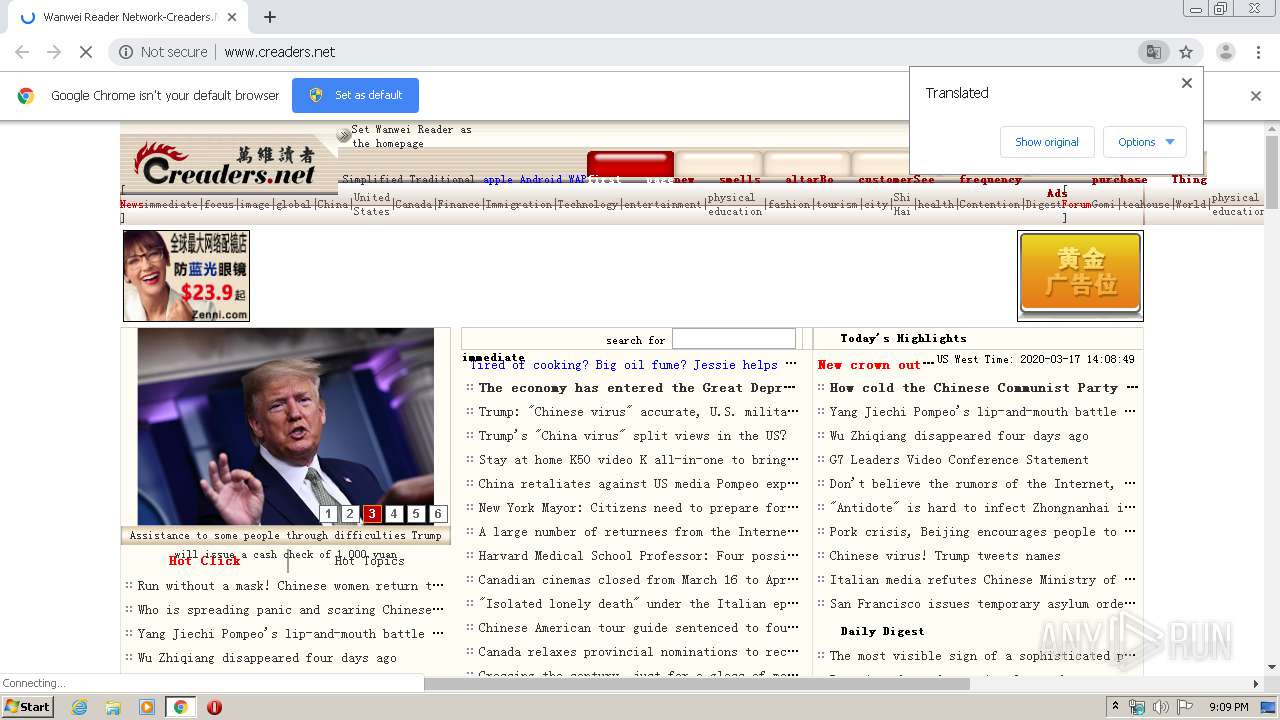Screen dimensions: 1280x720
Task: Open the Technology nav item
Action: tap(589, 204)
